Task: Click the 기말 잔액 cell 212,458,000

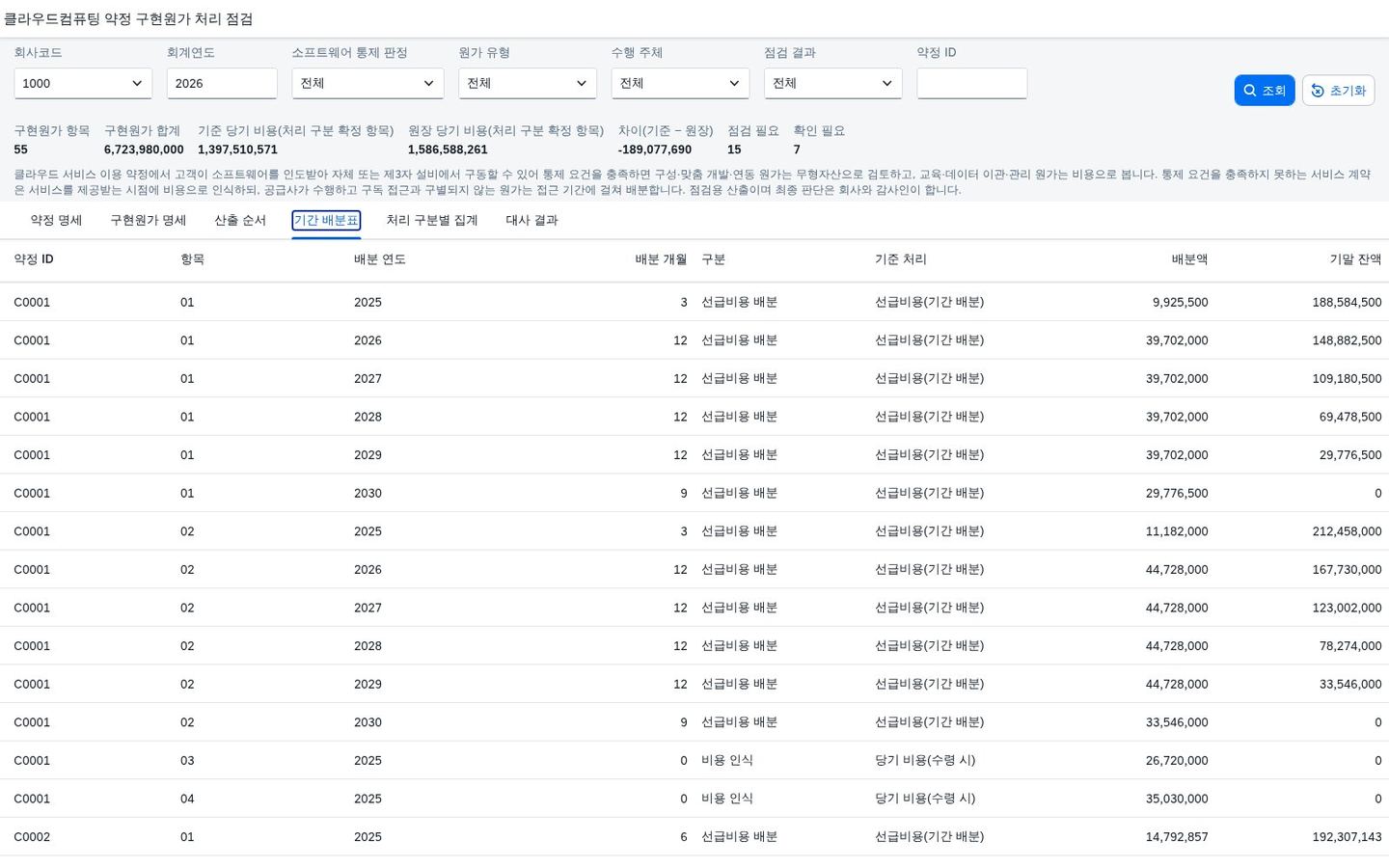Action: (1347, 531)
